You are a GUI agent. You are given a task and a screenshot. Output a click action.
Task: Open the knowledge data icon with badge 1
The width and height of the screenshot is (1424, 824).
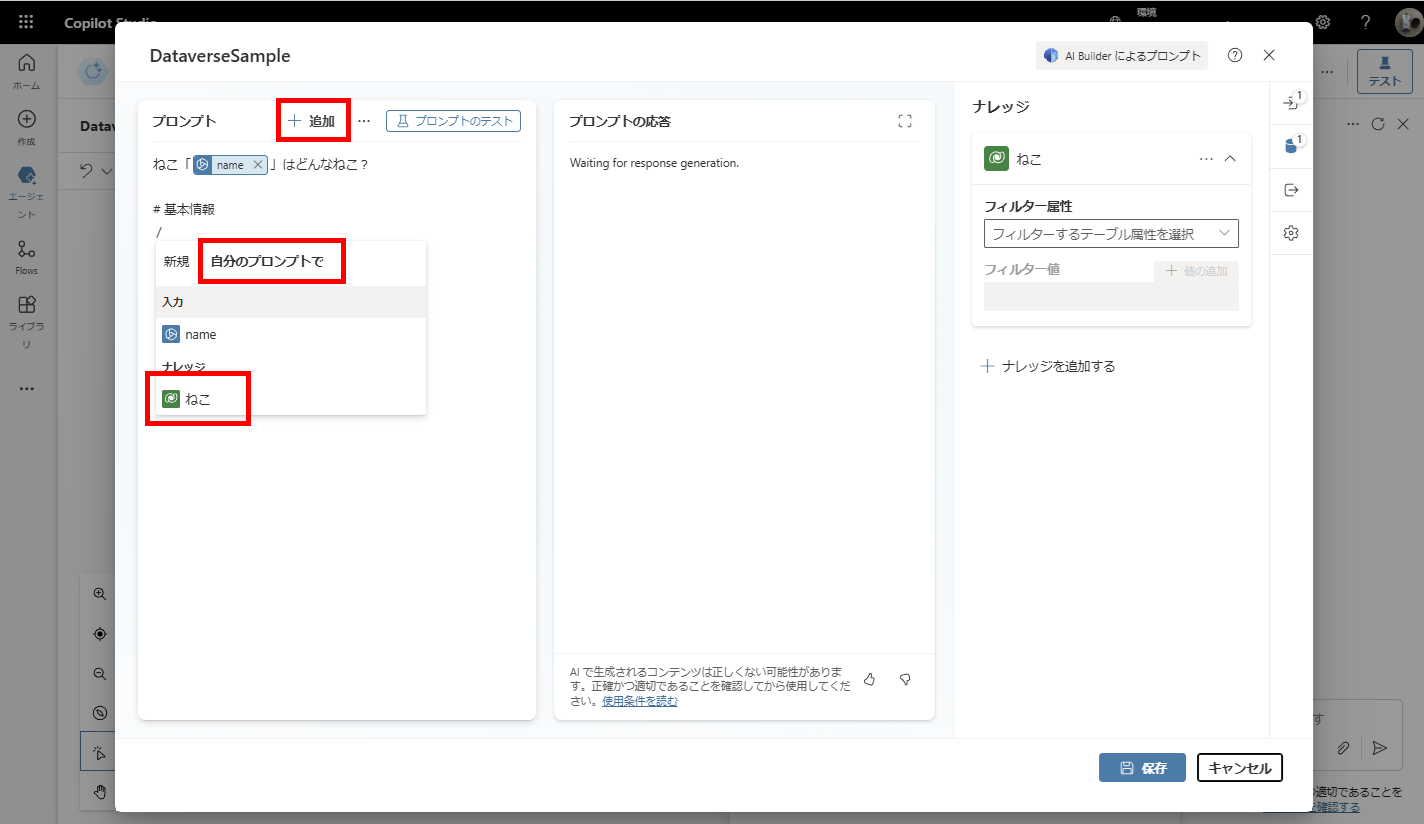point(1290,145)
